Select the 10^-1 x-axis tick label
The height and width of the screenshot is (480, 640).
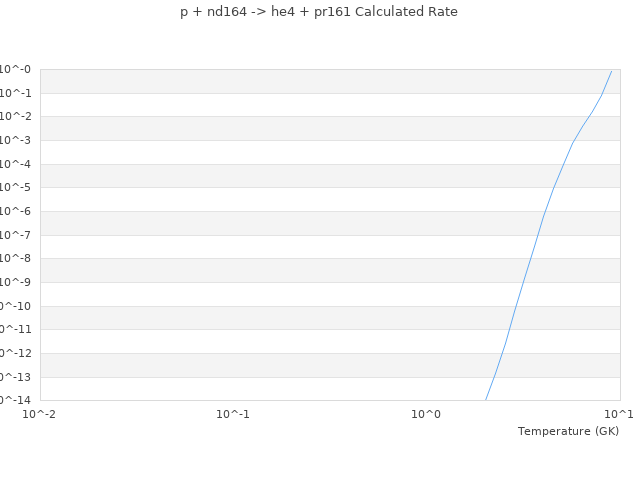point(233,414)
